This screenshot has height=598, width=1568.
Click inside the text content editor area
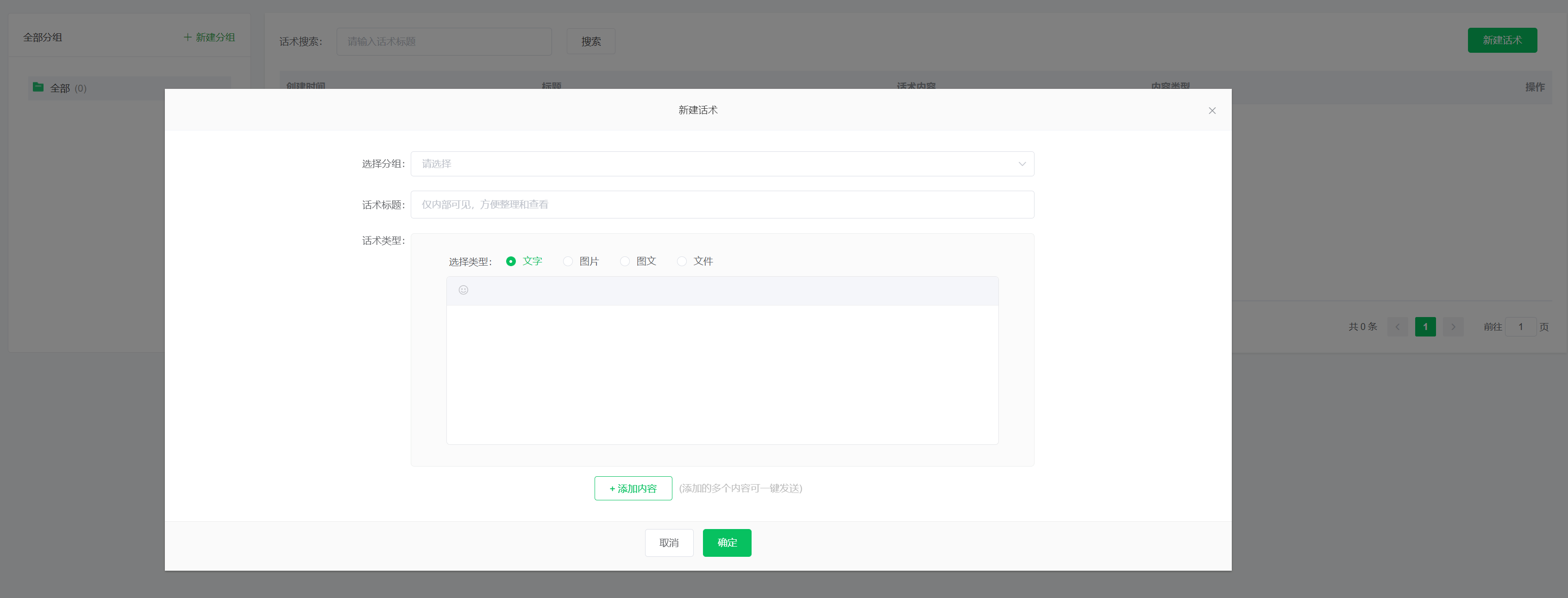click(721, 374)
